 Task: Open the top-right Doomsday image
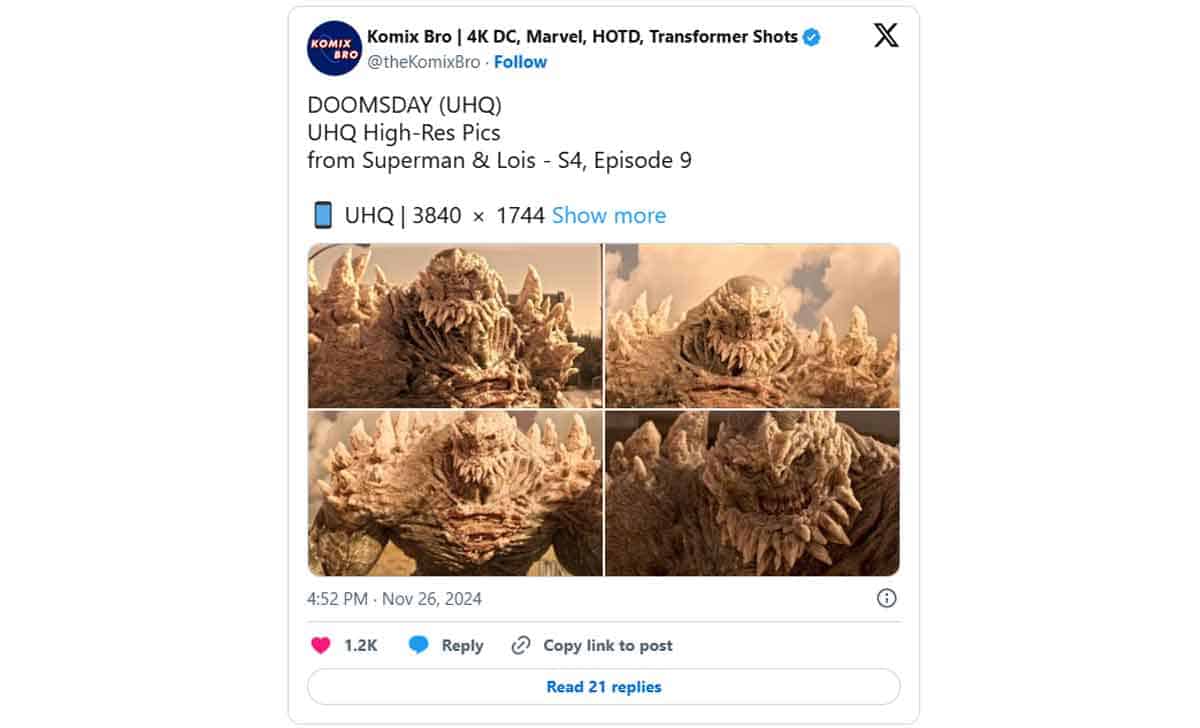click(752, 325)
